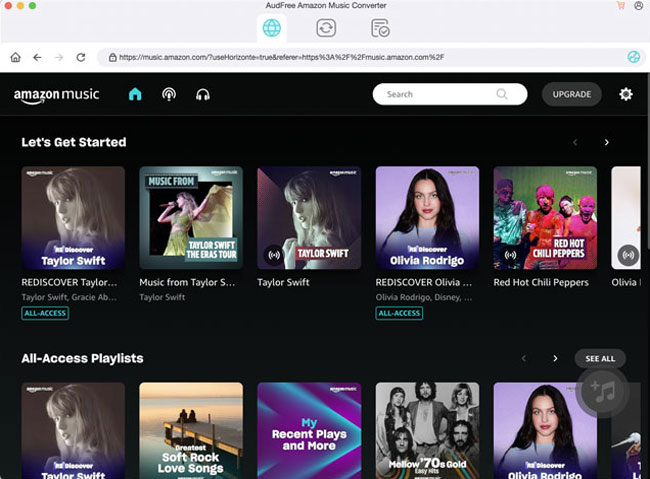Select the Amazon Music Home icon
Image resolution: width=650 pixels, height=479 pixels.
pyautogui.click(x=135, y=94)
